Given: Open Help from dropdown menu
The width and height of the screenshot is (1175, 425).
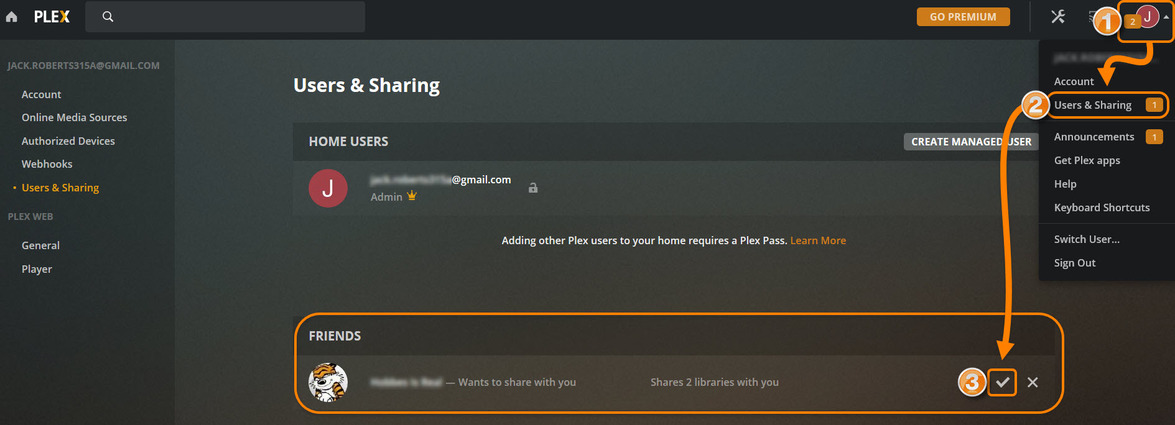Looking at the screenshot, I should (x=1065, y=184).
